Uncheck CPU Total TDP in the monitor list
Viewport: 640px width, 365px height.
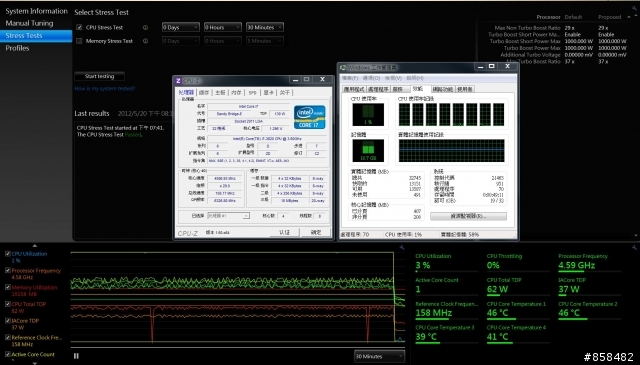point(8,304)
